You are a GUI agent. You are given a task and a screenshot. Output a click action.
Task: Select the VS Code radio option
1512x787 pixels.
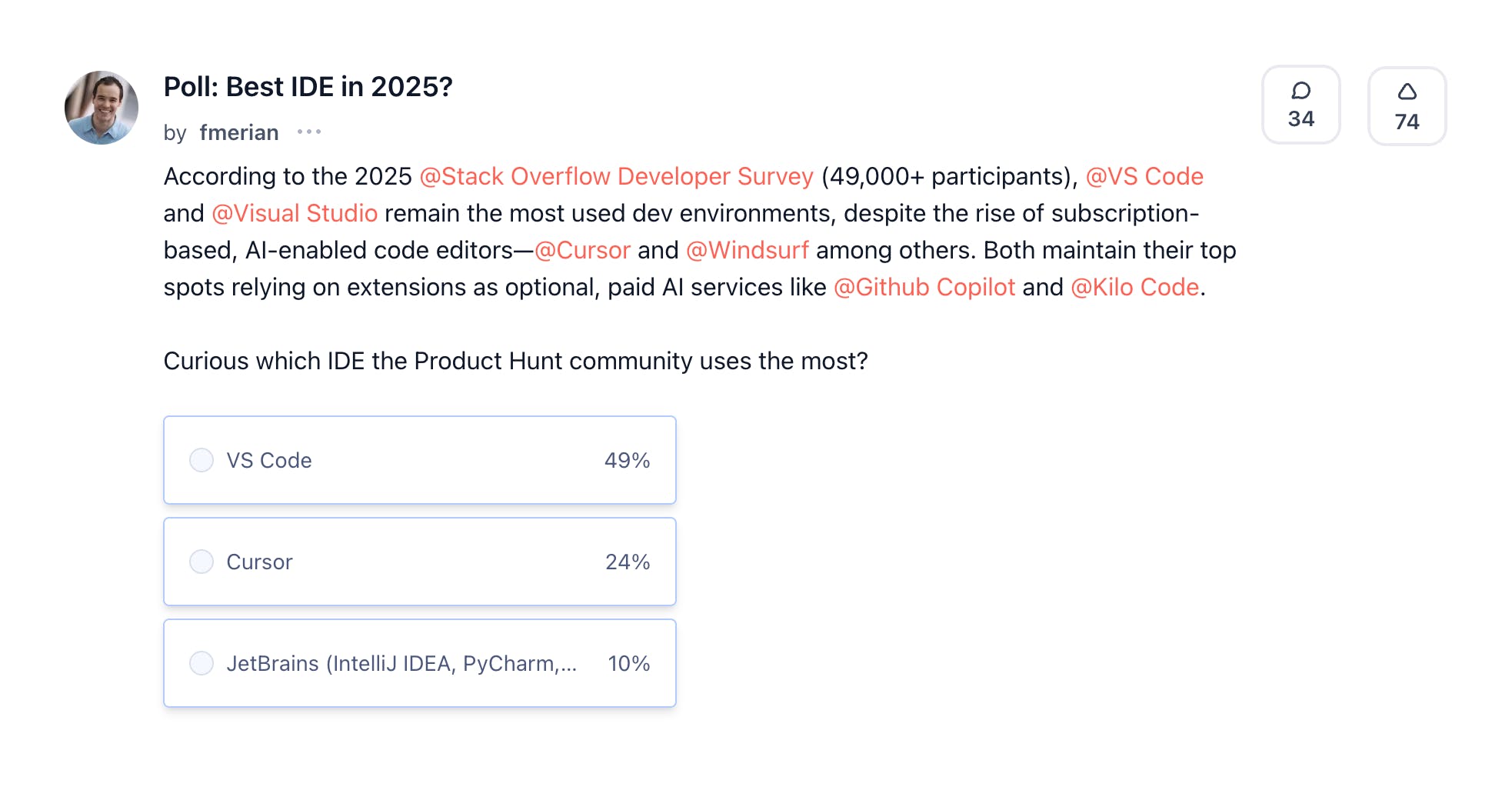201,460
